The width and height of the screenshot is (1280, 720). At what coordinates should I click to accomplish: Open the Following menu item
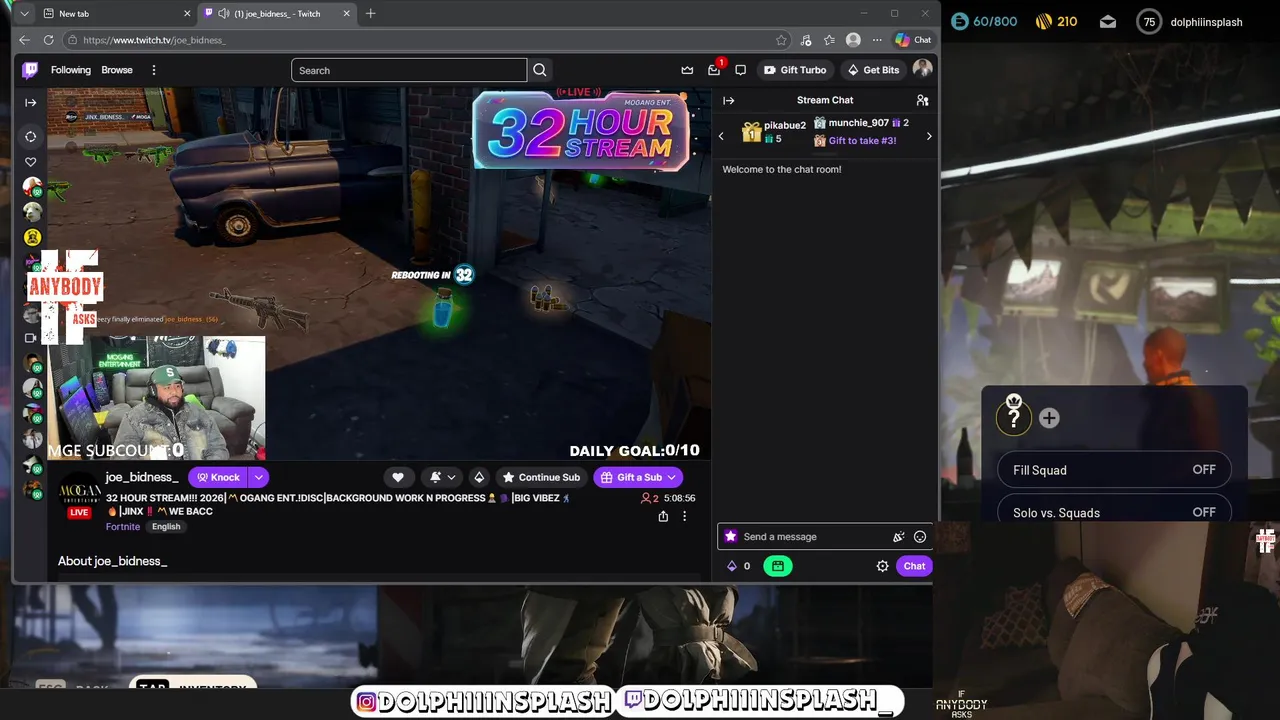[71, 70]
